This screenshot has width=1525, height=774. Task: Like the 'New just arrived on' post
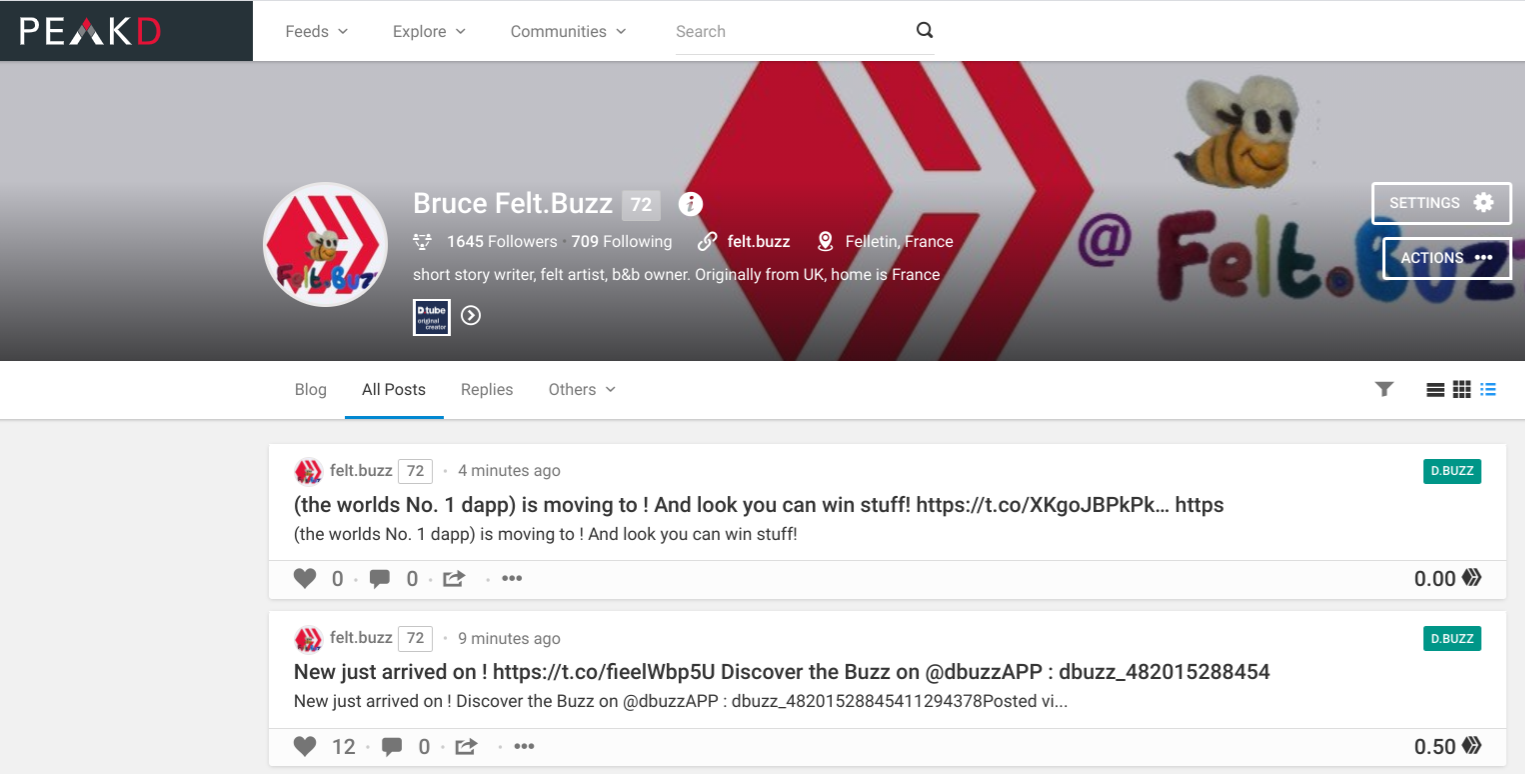click(305, 746)
